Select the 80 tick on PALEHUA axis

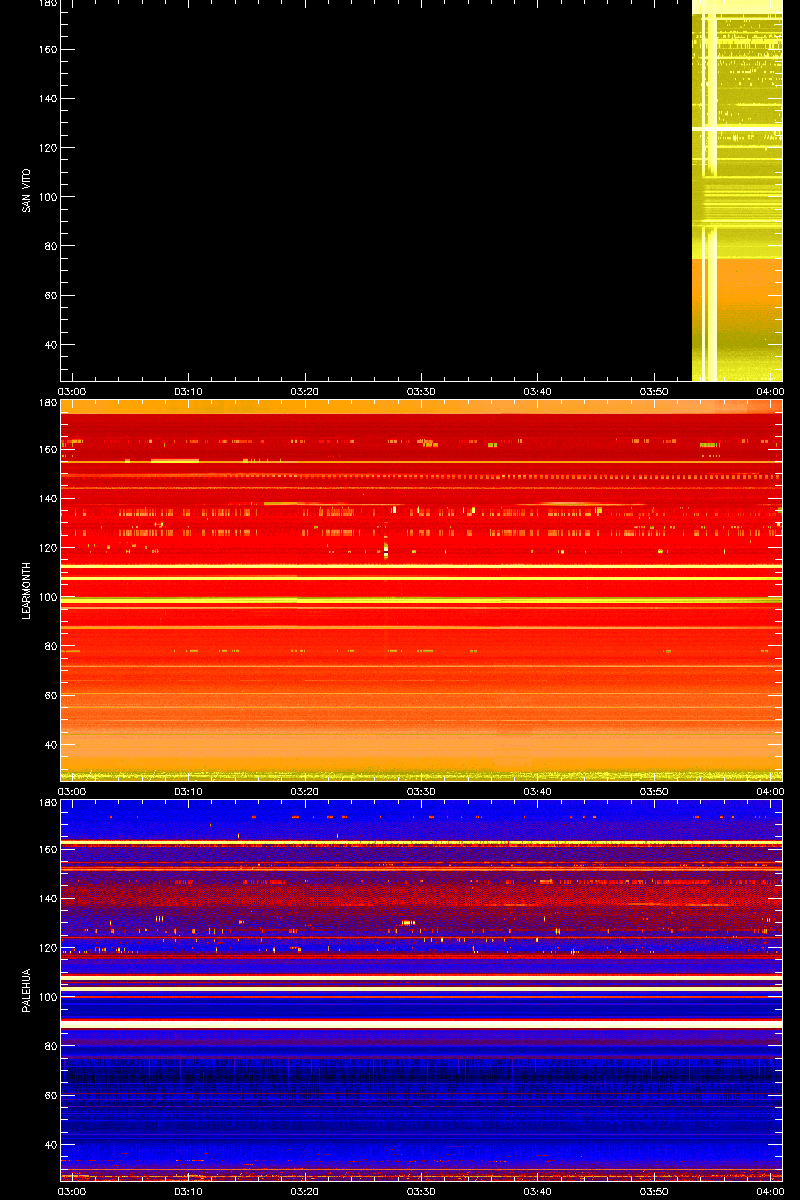[x=49, y=1047]
